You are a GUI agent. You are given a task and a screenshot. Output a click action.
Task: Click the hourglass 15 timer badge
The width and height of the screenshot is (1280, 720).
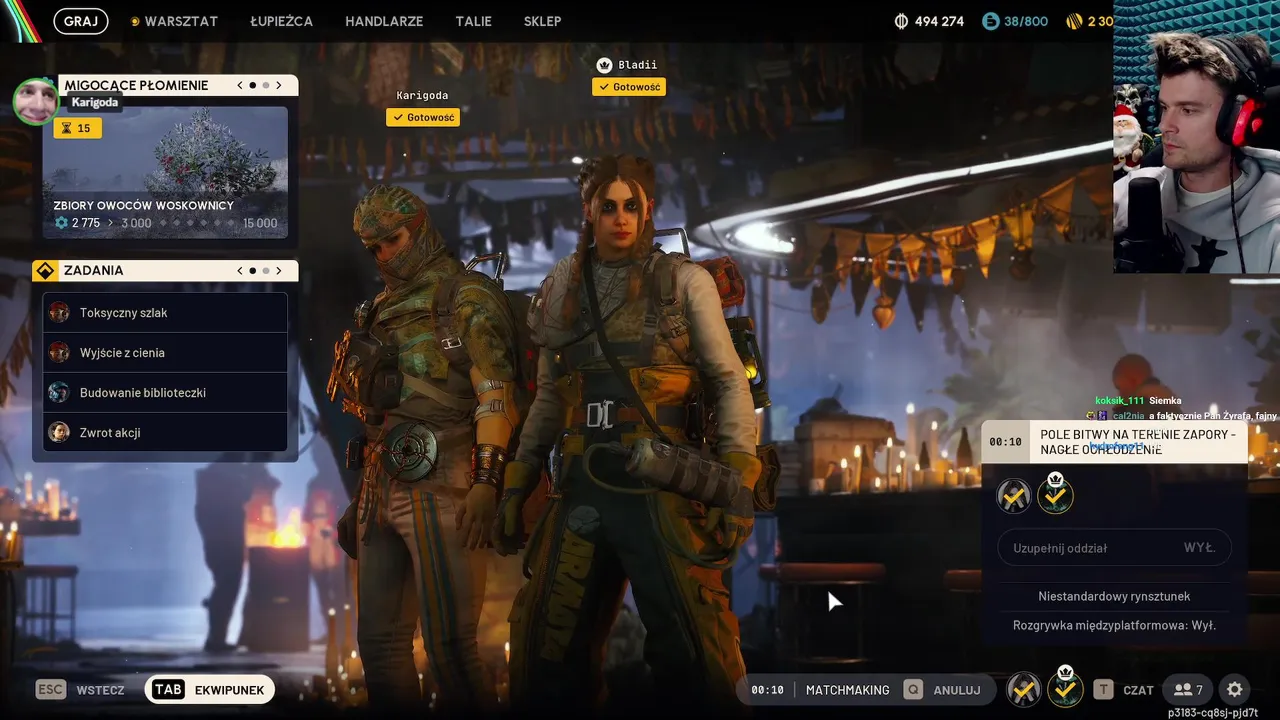[78, 128]
